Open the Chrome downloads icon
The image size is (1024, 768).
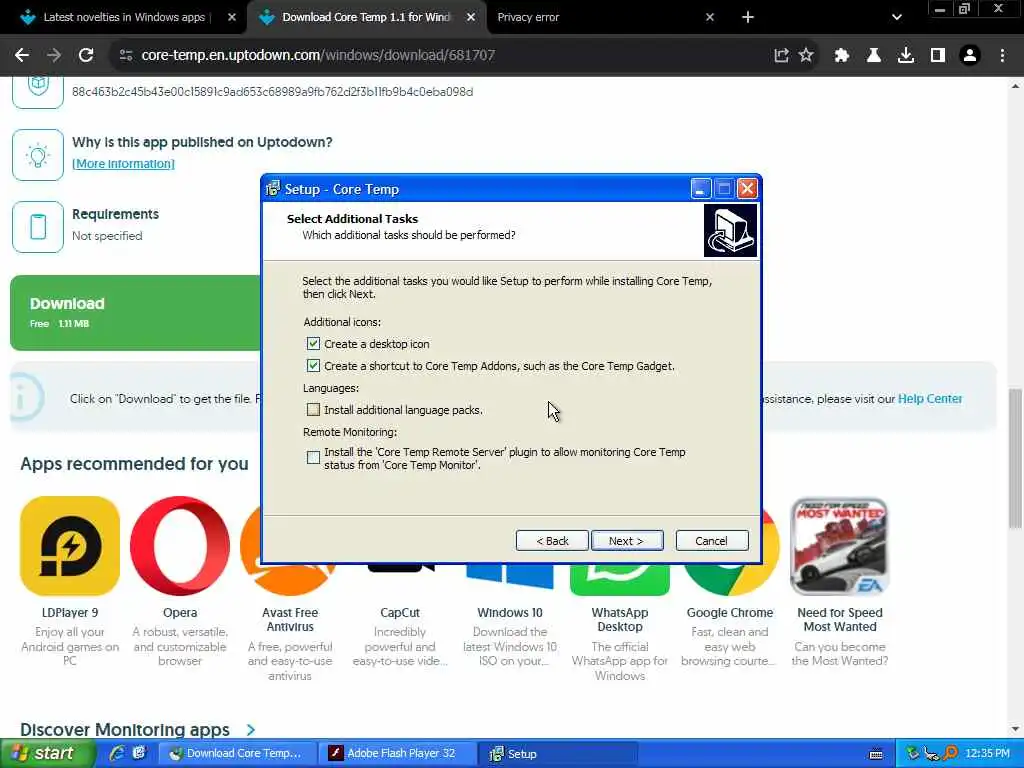click(906, 56)
